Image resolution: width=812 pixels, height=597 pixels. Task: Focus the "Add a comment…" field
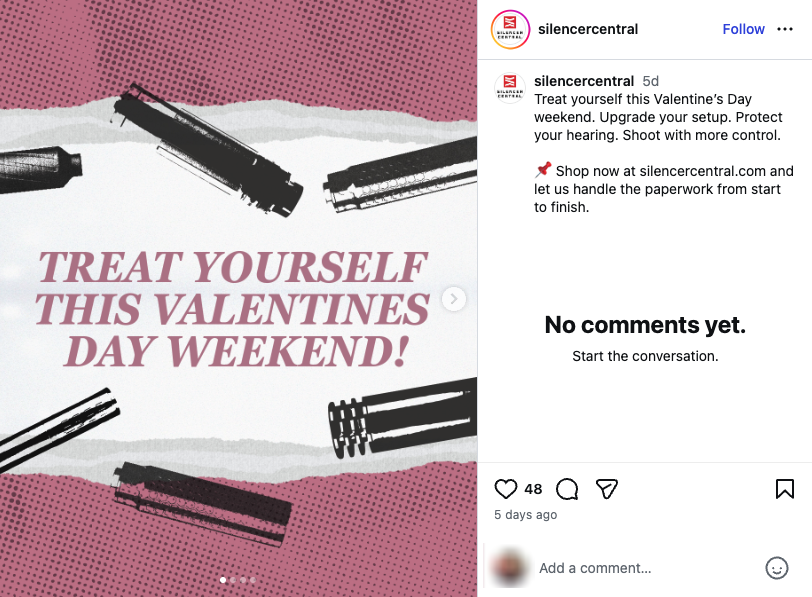click(x=640, y=568)
